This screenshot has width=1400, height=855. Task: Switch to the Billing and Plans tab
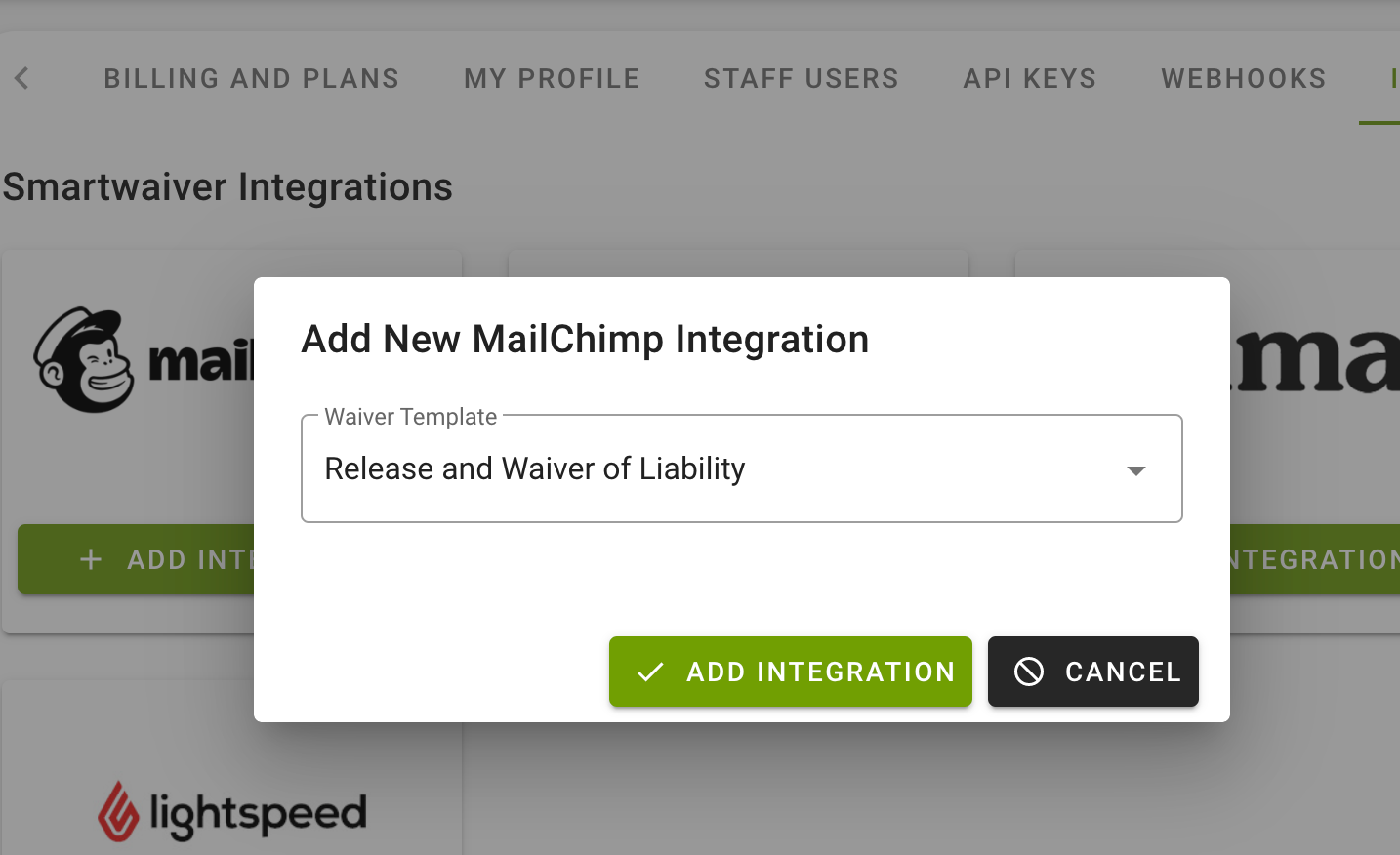click(x=252, y=78)
